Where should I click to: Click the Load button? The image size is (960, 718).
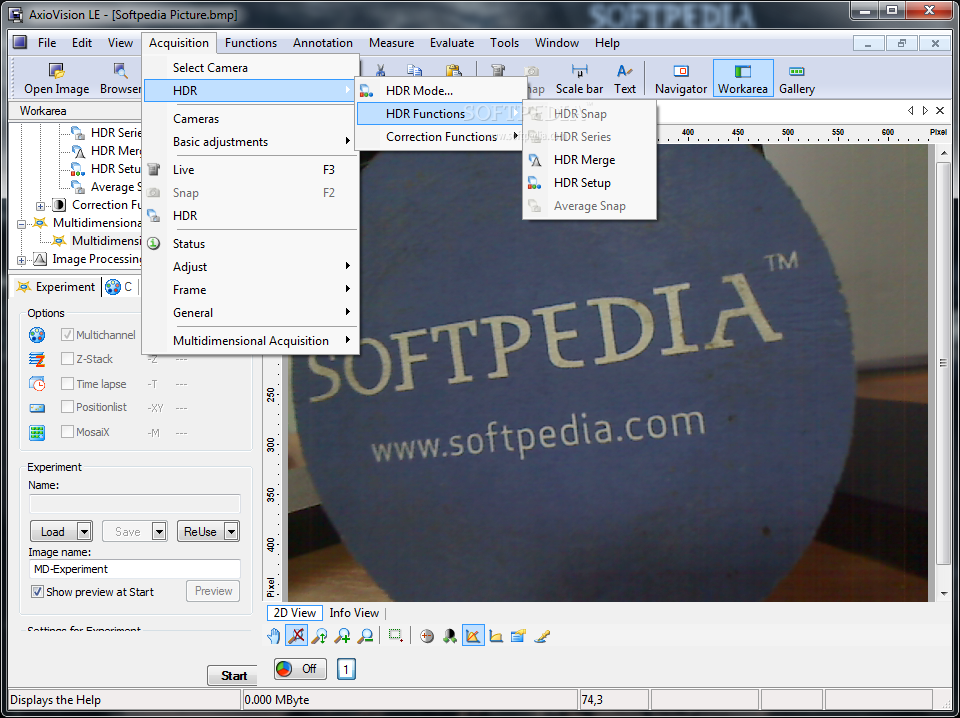[53, 531]
